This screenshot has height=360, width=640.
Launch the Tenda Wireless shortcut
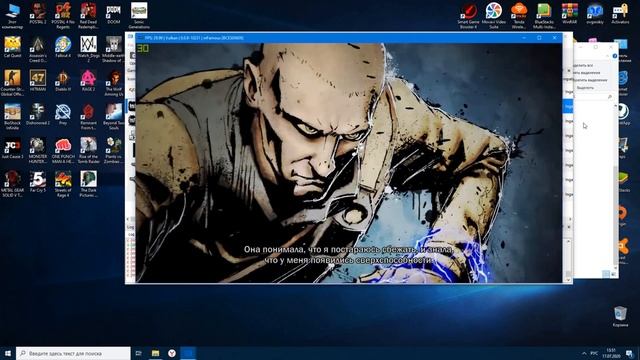pos(519,16)
